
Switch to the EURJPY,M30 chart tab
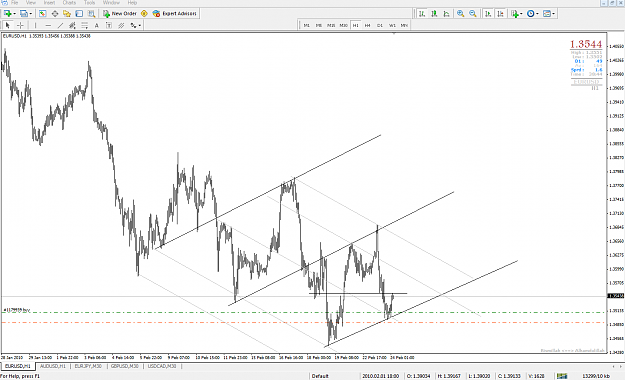tap(88, 366)
